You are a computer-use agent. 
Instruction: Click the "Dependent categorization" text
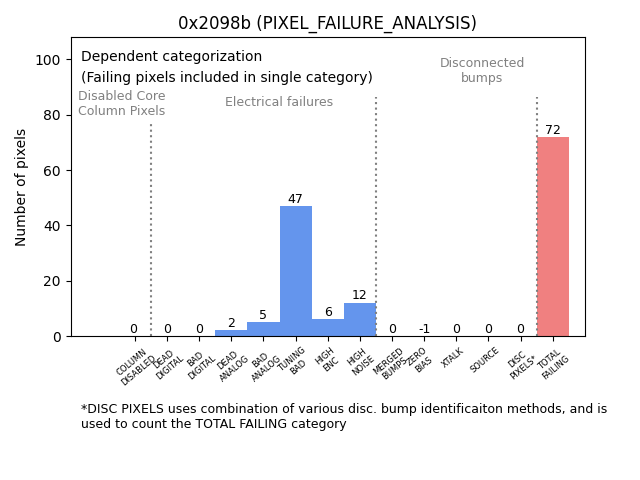pyautogui.click(x=171, y=57)
